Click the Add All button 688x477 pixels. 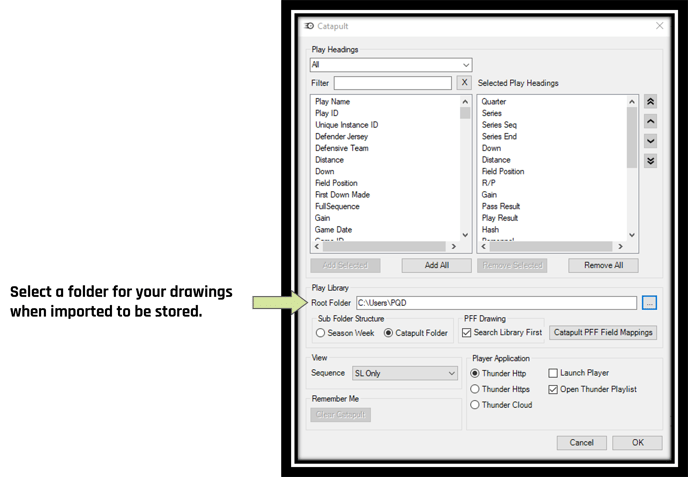tap(437, 265)
